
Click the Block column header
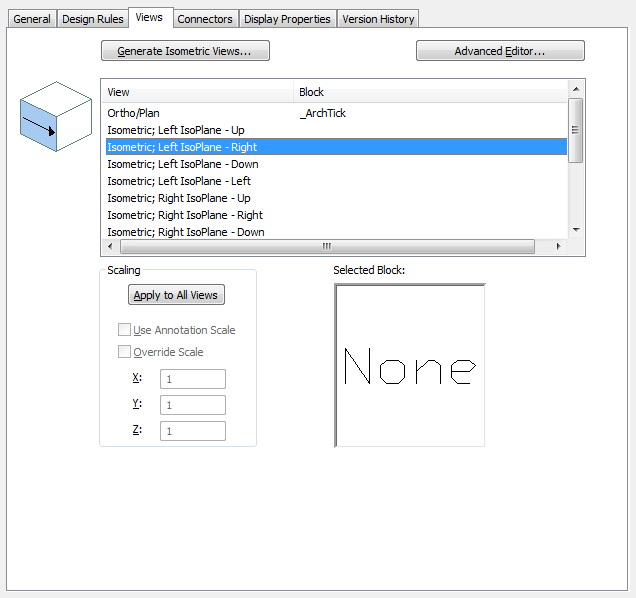(x=430, y=92)
